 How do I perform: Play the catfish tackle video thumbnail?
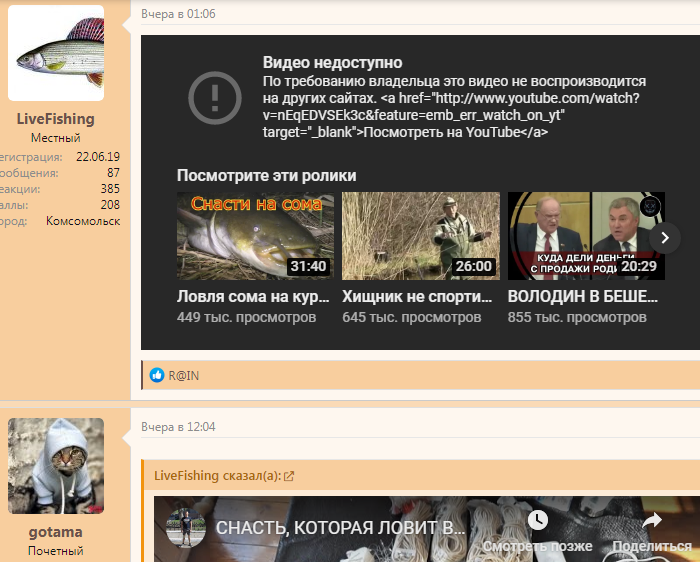pyautogui.click(x=255, y=236)
